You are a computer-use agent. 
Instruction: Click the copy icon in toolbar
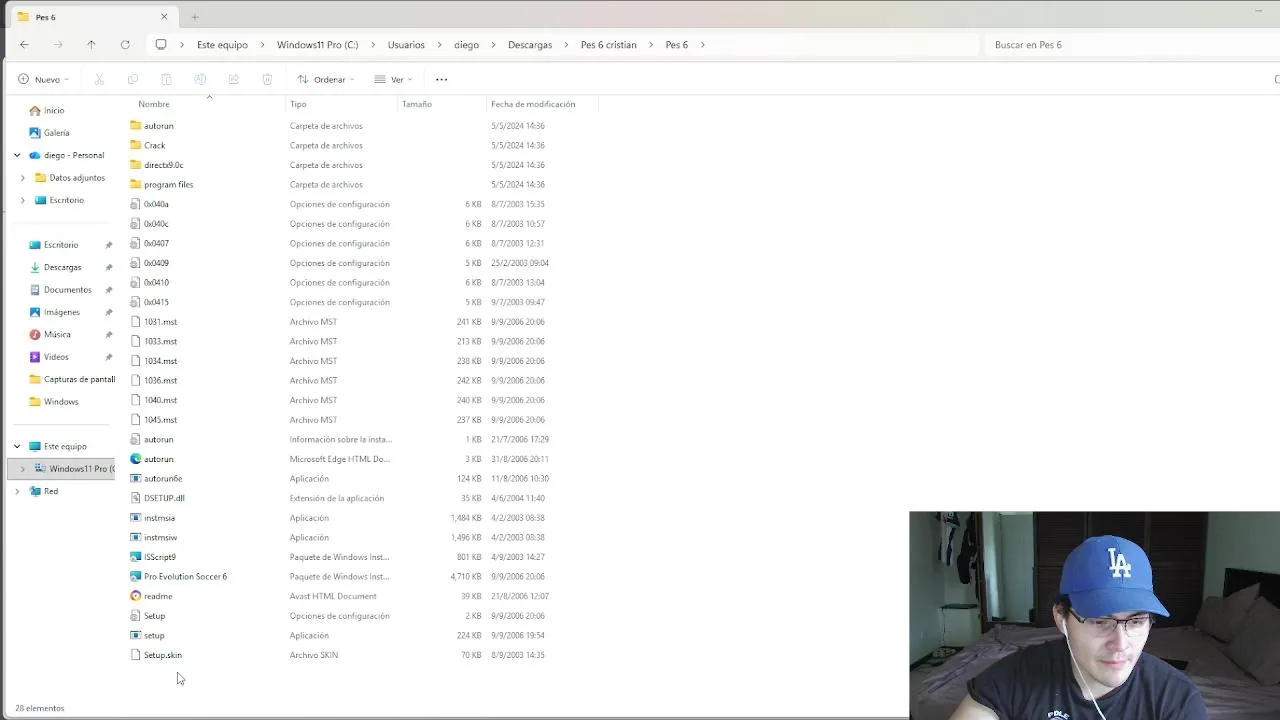point(133,79)
